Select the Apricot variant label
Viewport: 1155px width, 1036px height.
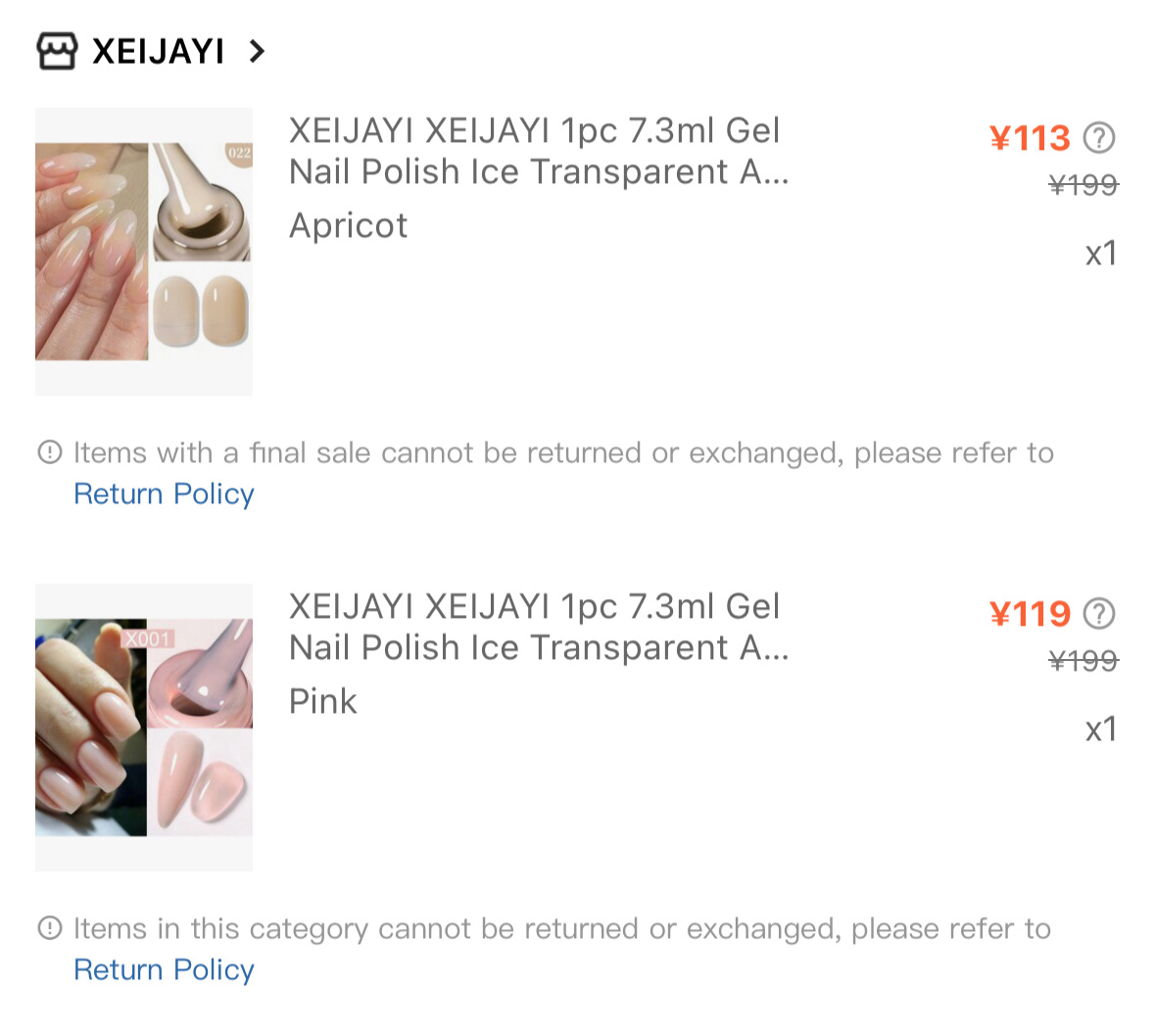click(x=348, y=226)
